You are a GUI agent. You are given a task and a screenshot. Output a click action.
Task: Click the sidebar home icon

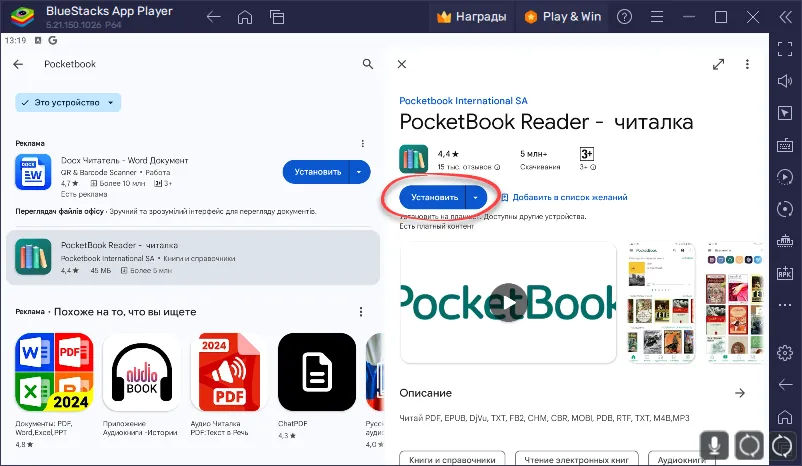click(785, 417)
